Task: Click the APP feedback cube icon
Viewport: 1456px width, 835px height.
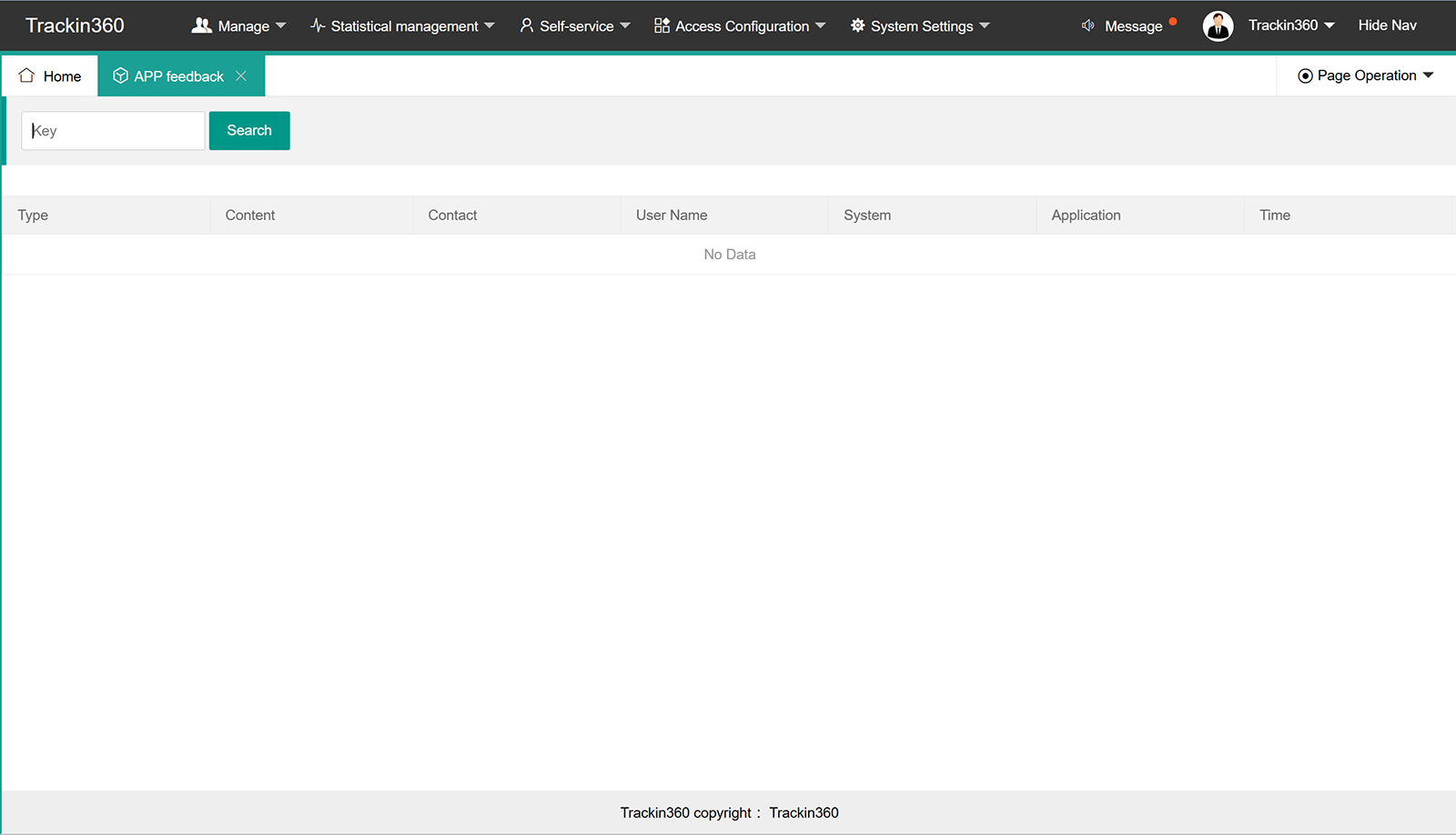Action: [x=120, y=75]
